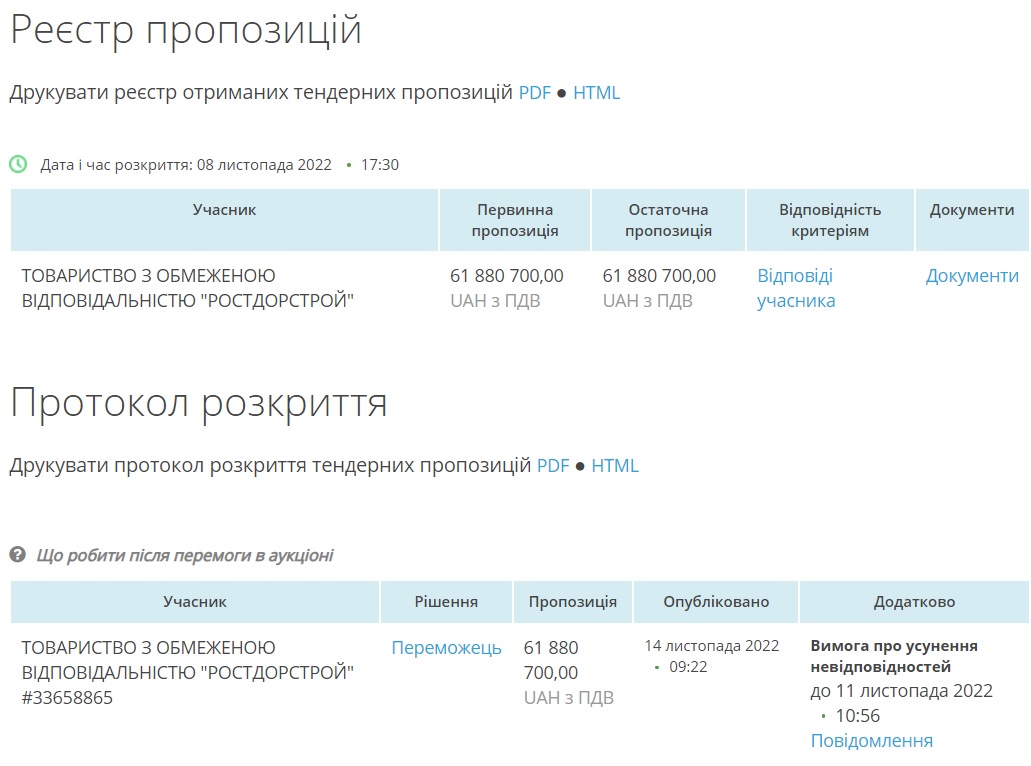Open HTML version of proposals registry
The image size is (1031, 766).
click(x=596, y=93)
